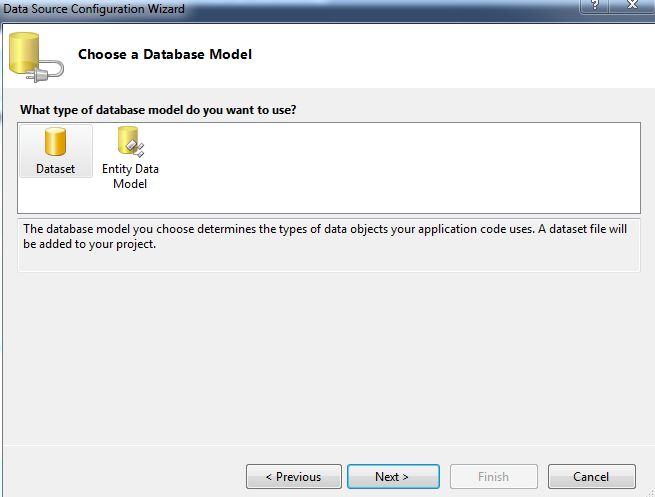The width and height of the screenshot is (655, 497).
Task: Click the Entity Data Model text label
Action: click(x=130, y=176)
